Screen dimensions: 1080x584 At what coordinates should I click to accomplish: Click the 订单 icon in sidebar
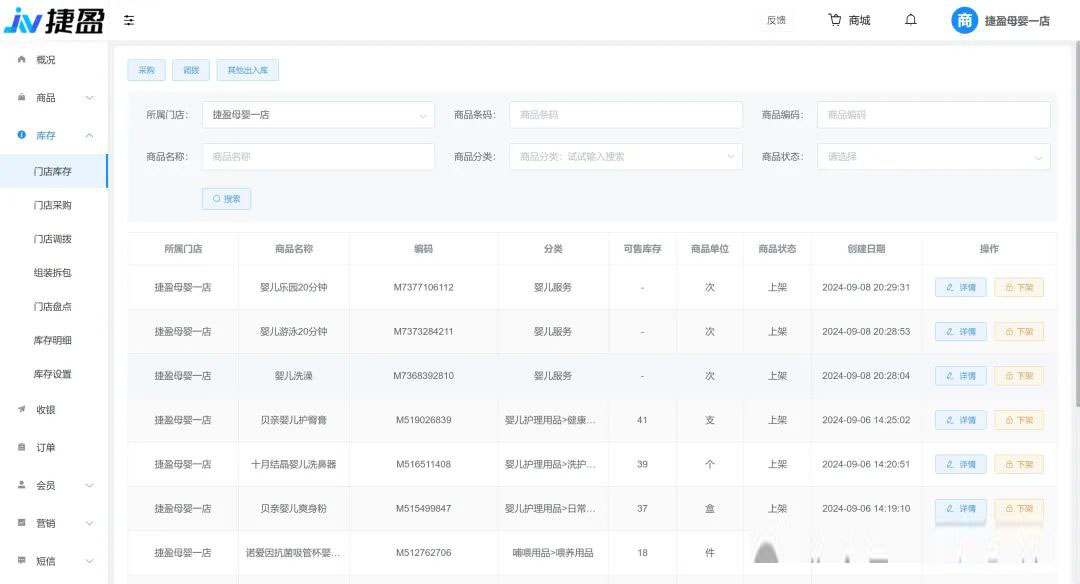click(22, 447)
